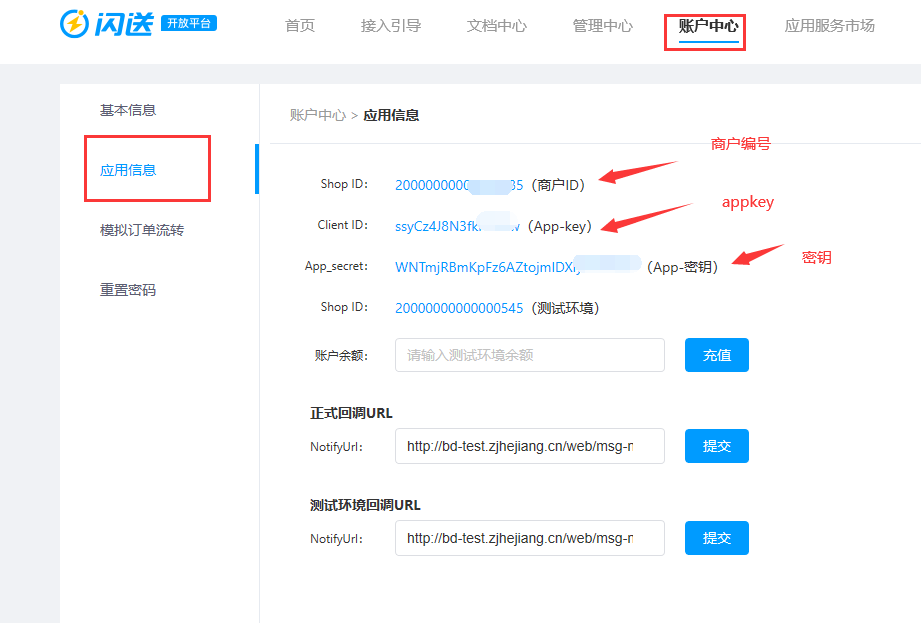Click 账户中心 breadcrumb link
The image size is (921, 623).
(x=317, y=115)
